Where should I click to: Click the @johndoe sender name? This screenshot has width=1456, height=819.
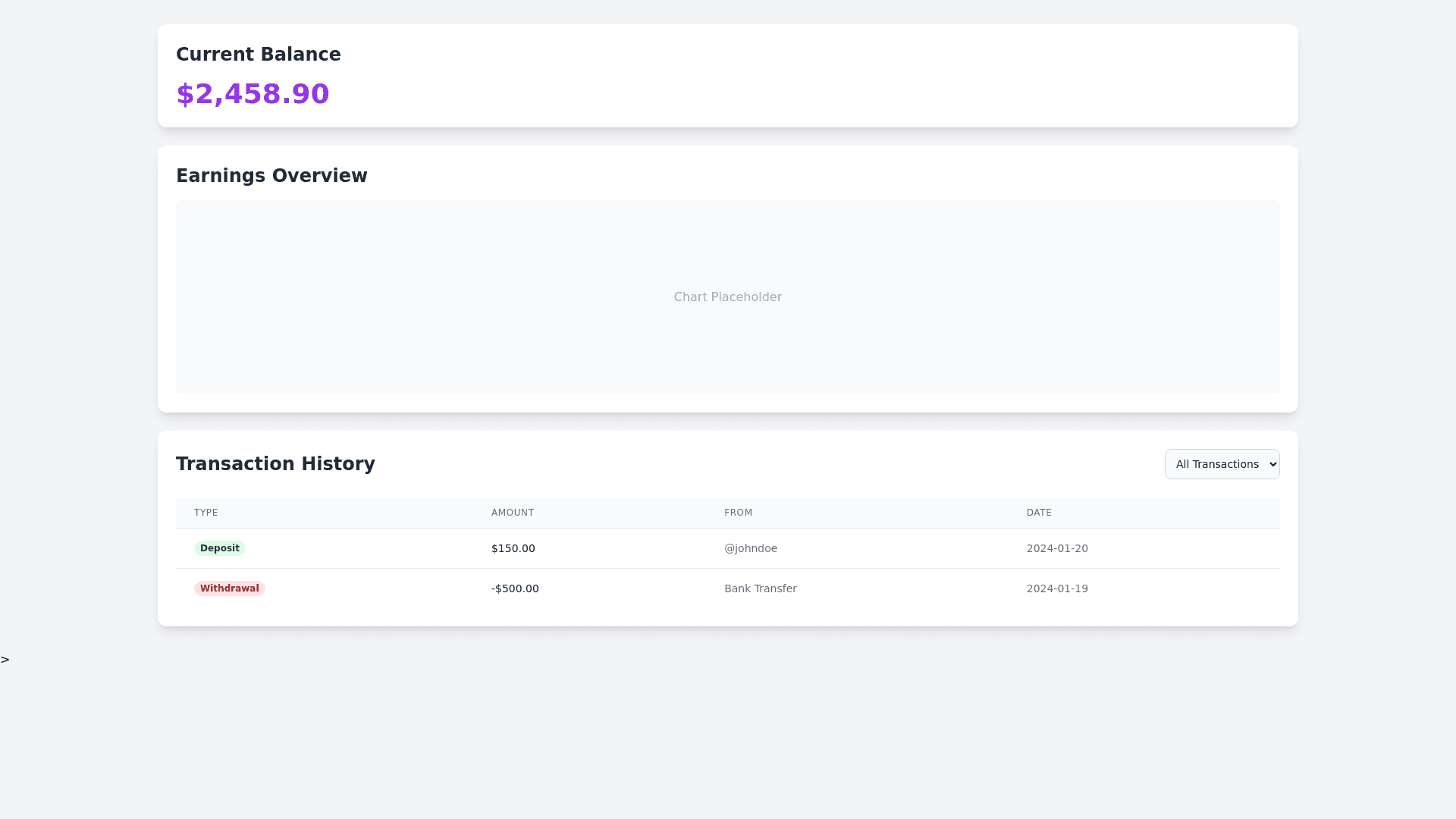coord(750,548)
